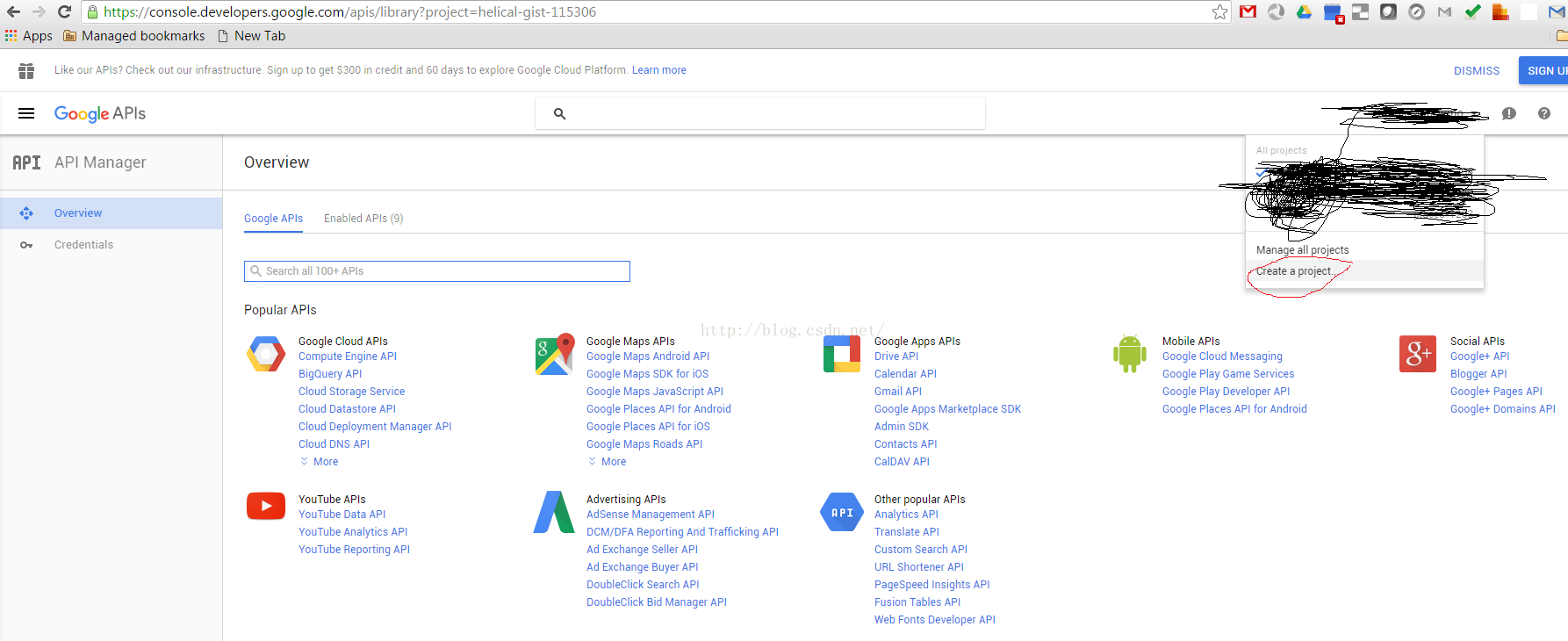The width and height of the screenshot is (1568, 641).
Task: Choose Manage all projects
Action: point(1302,250)
